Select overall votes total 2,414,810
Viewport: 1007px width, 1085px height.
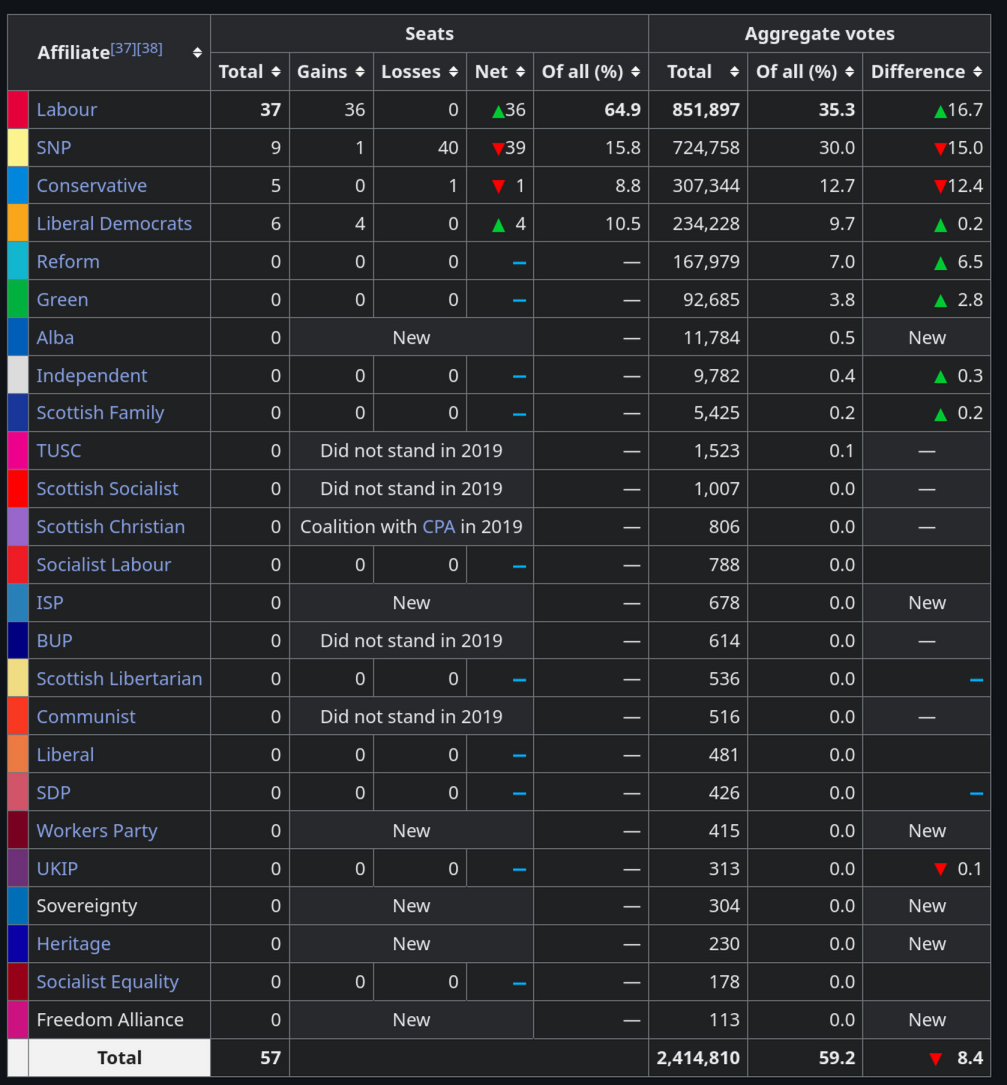point(698,1058)
